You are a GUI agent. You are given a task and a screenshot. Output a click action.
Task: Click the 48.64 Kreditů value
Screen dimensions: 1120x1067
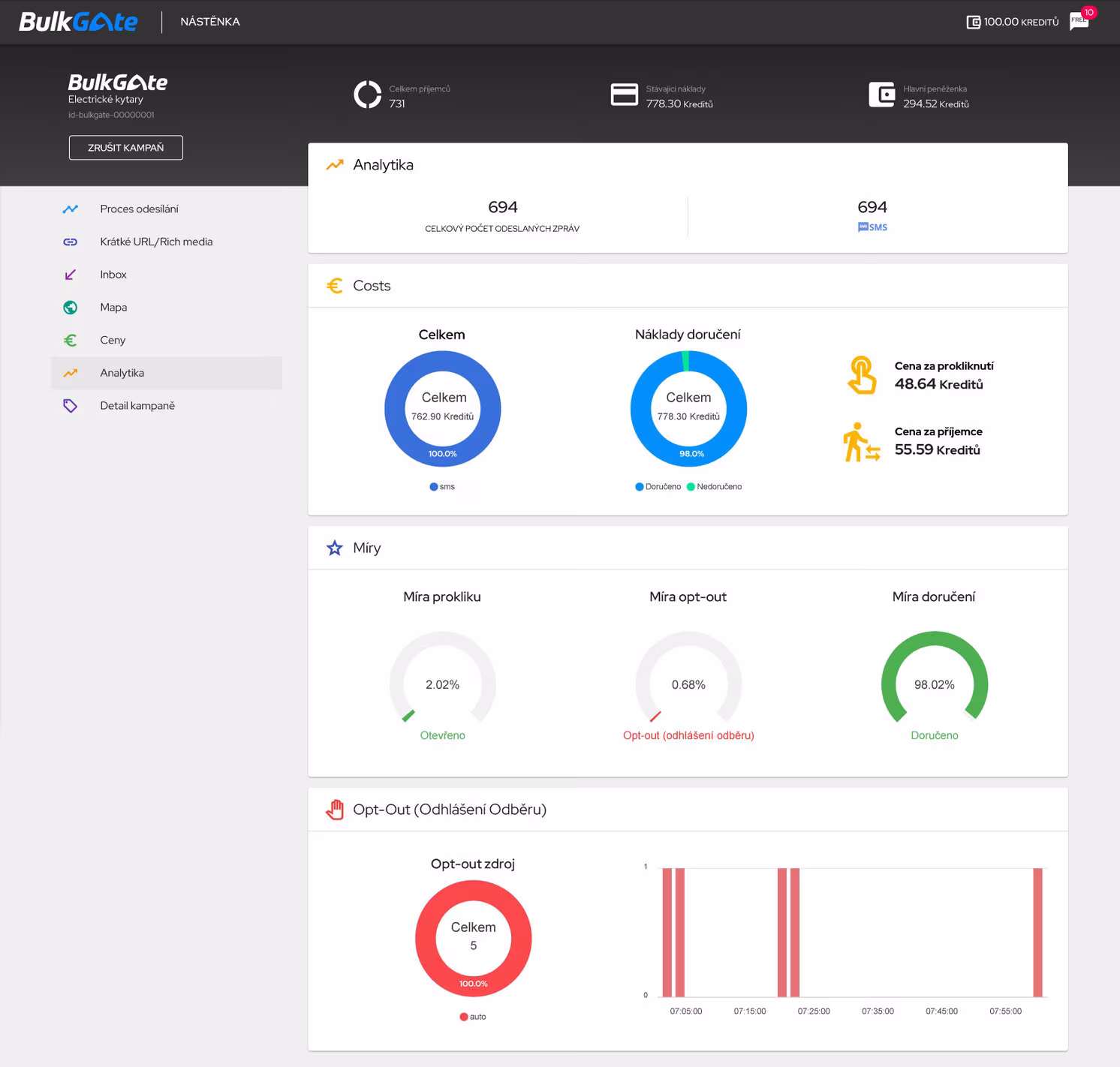[x=938, y=384]
